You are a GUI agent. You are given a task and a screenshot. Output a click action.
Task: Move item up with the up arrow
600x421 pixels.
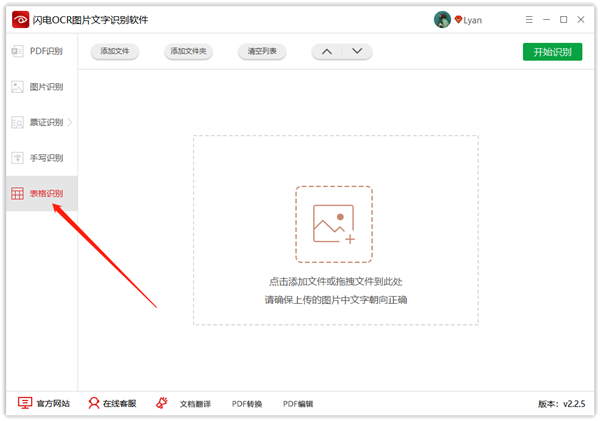[x=327, y=51]
